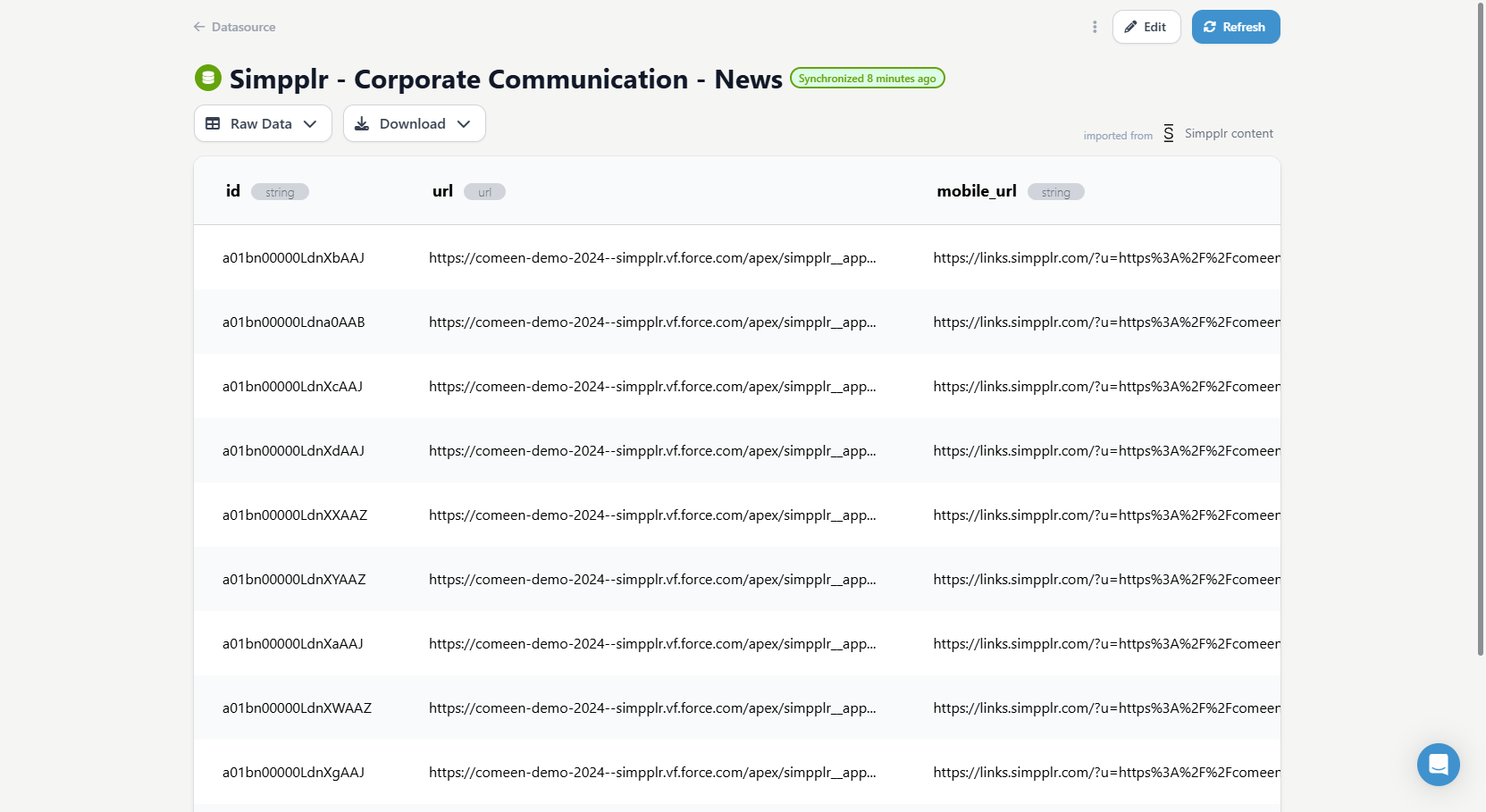Open url in row a01bn00000LdnXaAAJ
Screen dimensions: 1486x812
[652, 643]
